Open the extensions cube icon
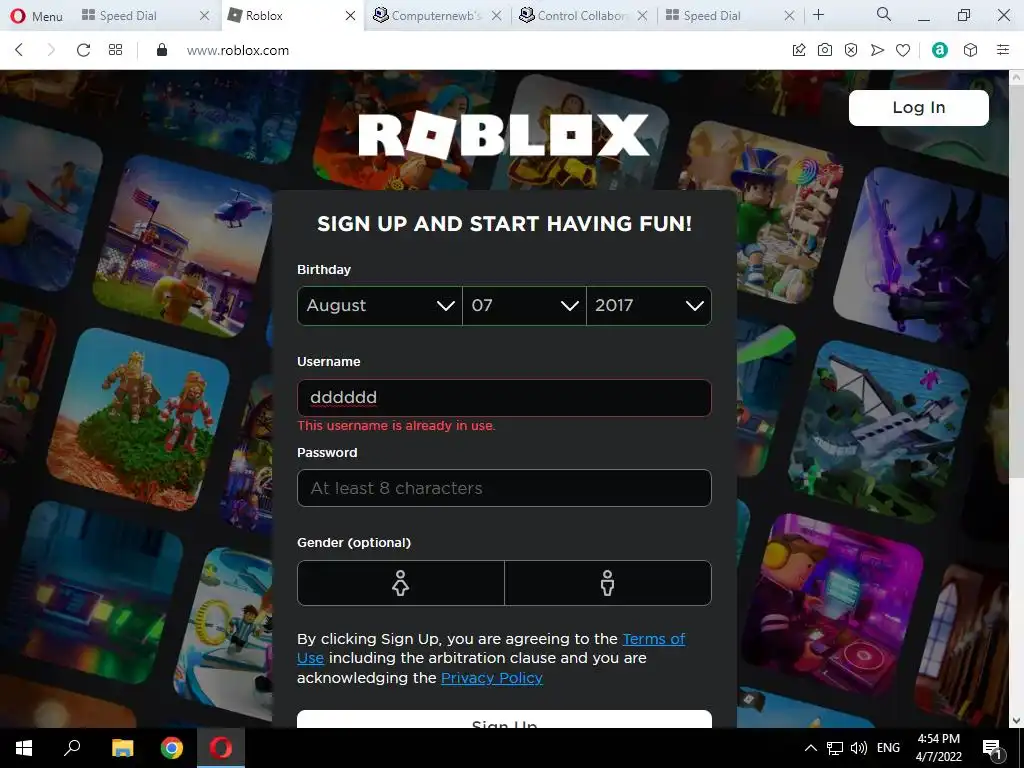1024x768 pixels. [x=970, y=50]
